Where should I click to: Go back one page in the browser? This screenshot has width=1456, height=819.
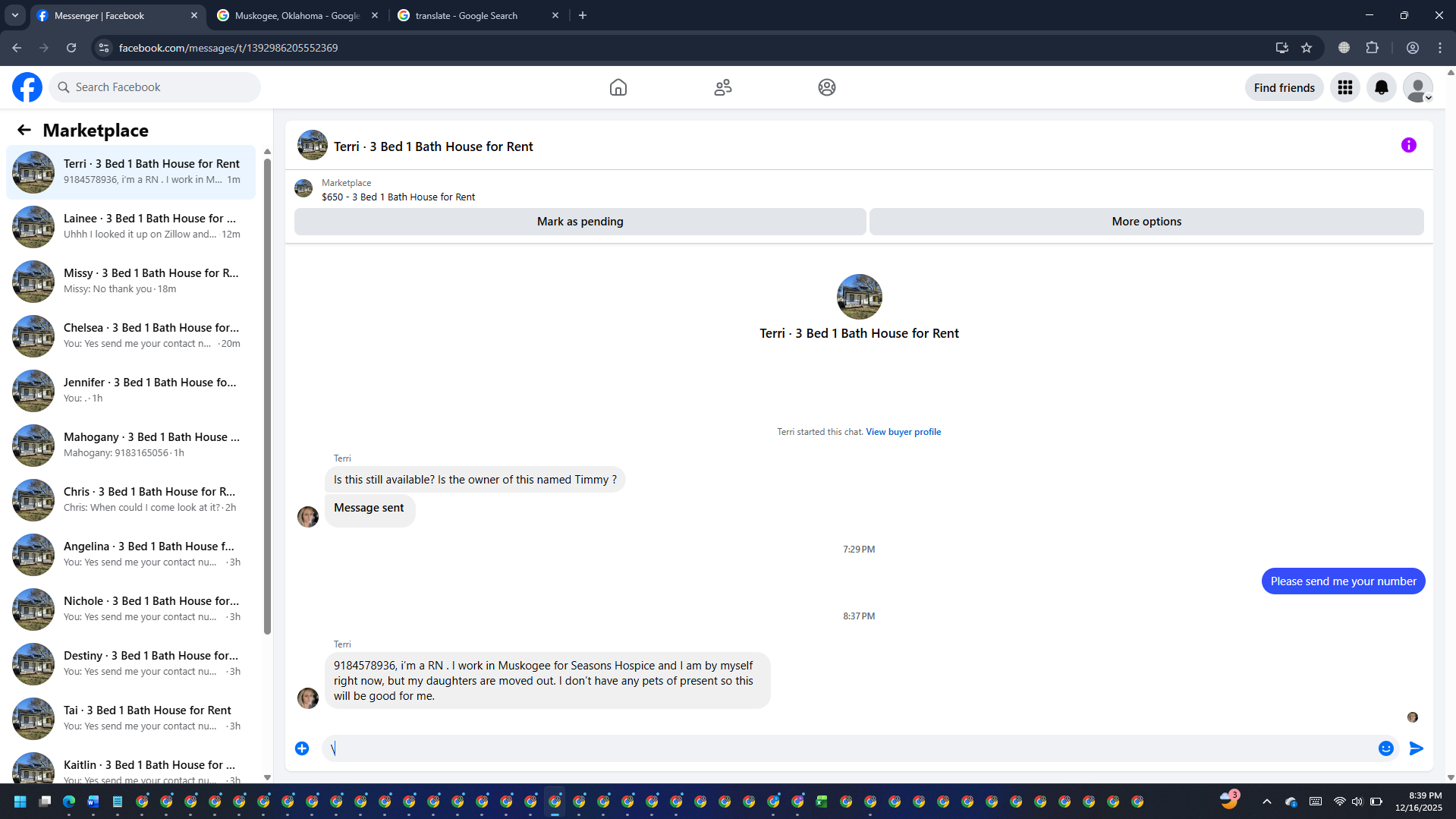pyautogui.click(x=17, y=48)
